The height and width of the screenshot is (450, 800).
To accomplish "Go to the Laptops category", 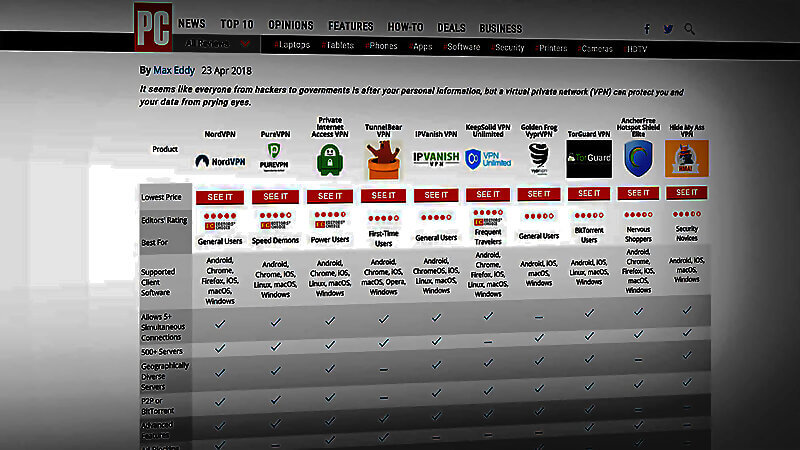I will pyautogui.click(x=292, y=45).
